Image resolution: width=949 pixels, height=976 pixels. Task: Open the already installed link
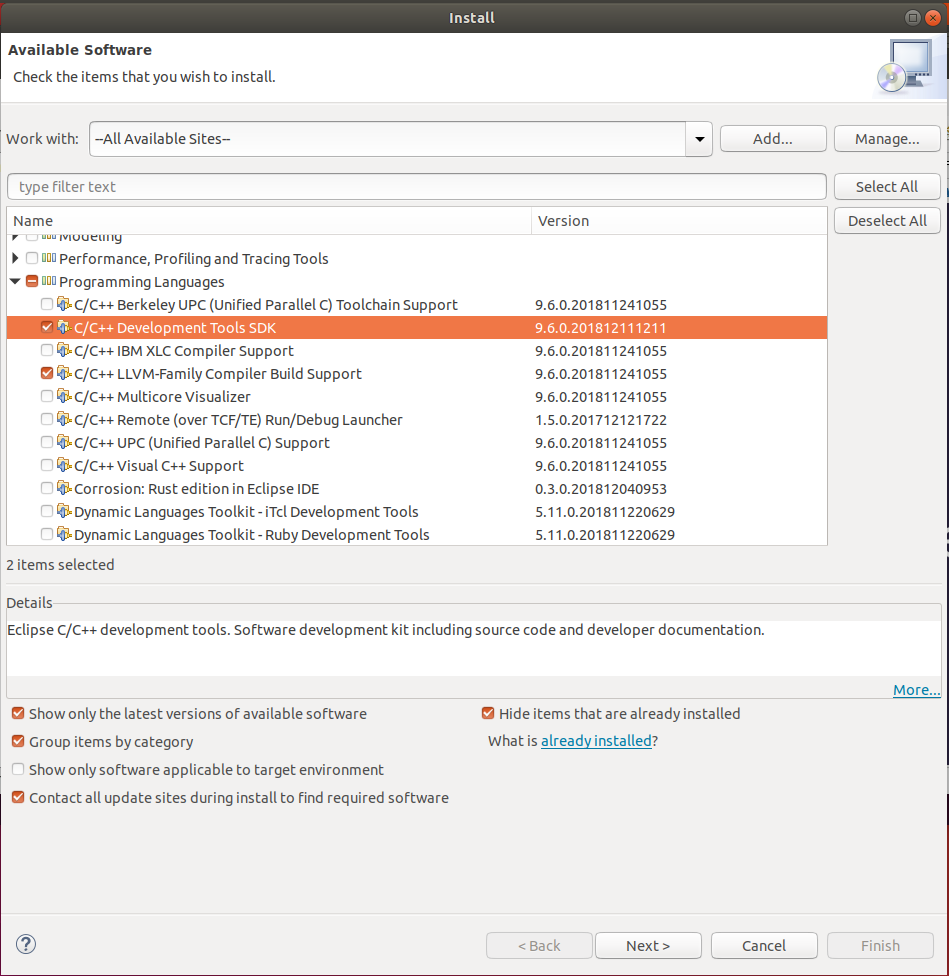click(x=596, y=741)
